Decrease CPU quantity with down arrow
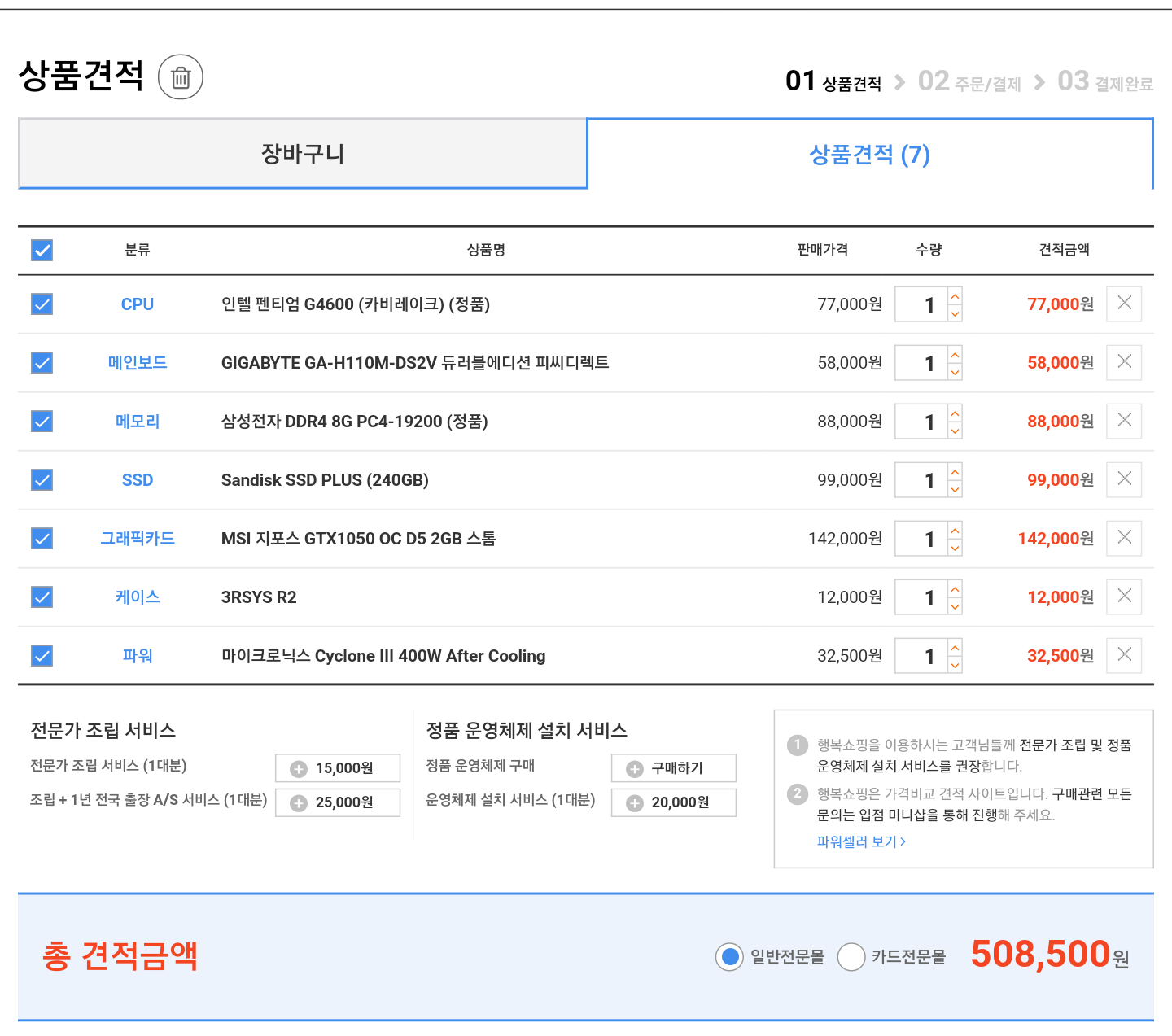Screen dimensions: 1172x1036 [956, 313]
